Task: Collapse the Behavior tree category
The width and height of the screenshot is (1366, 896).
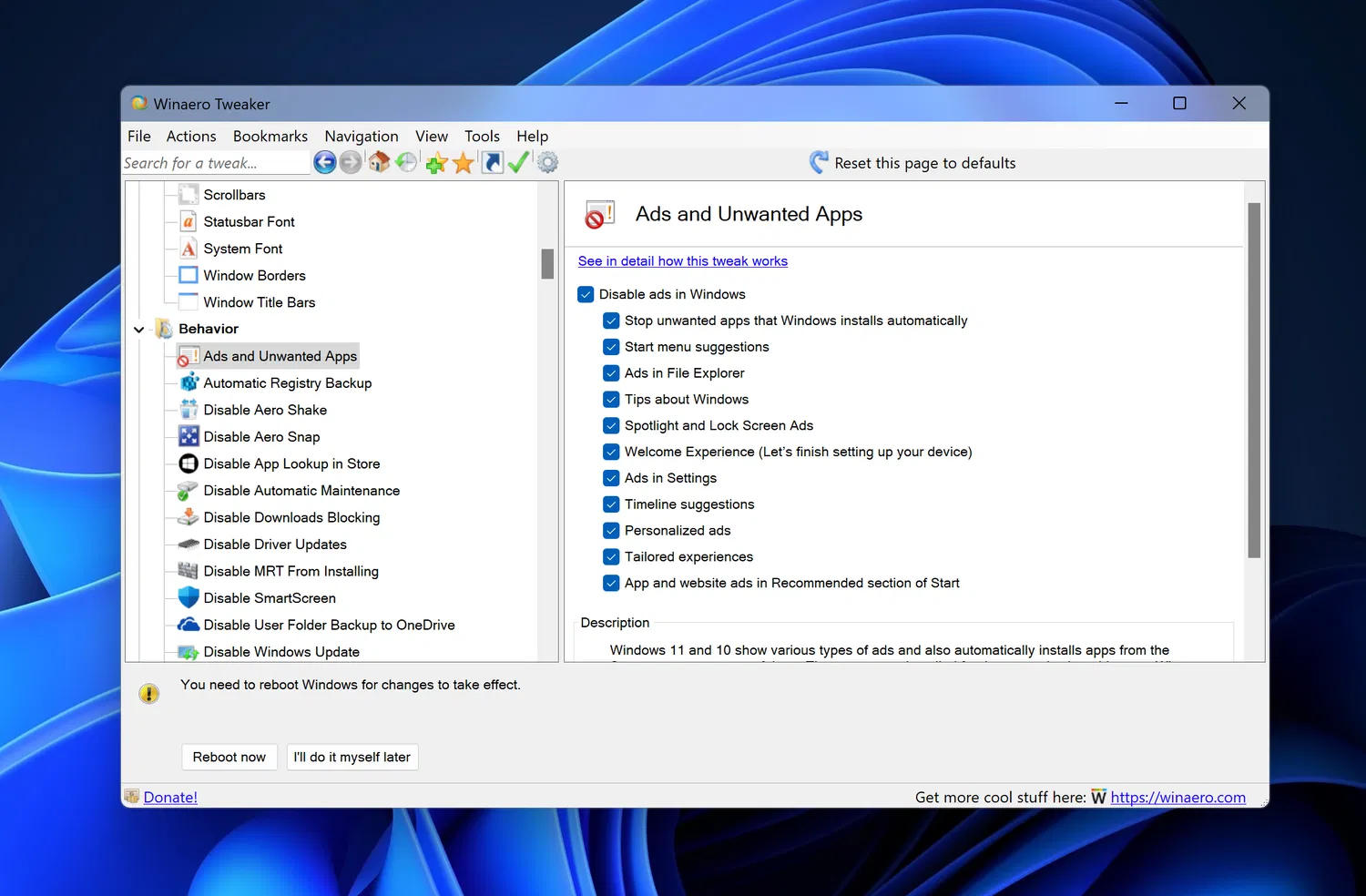Action: tap(139, 330)
